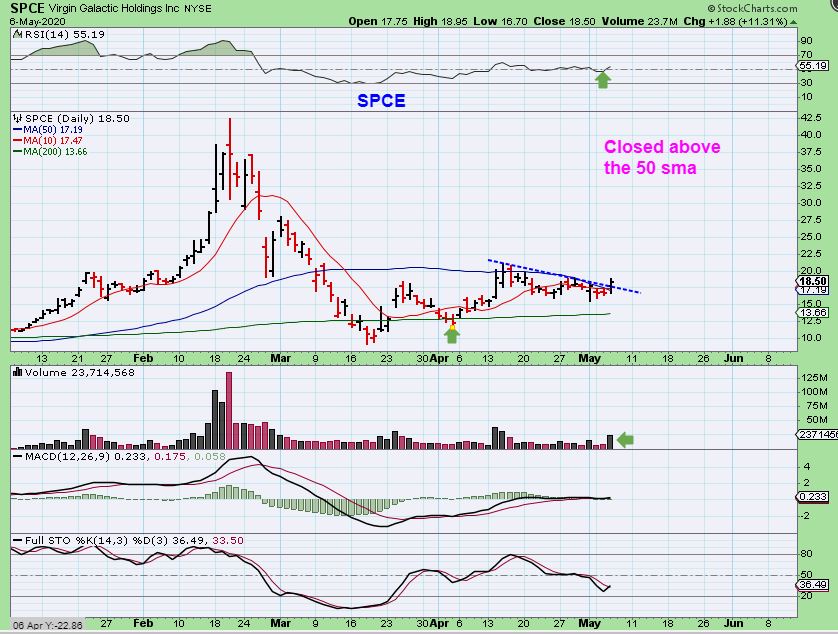Click the Volume 23,714,568 panel label
This screenshot has width=838, height=634.
click(80, 372)
